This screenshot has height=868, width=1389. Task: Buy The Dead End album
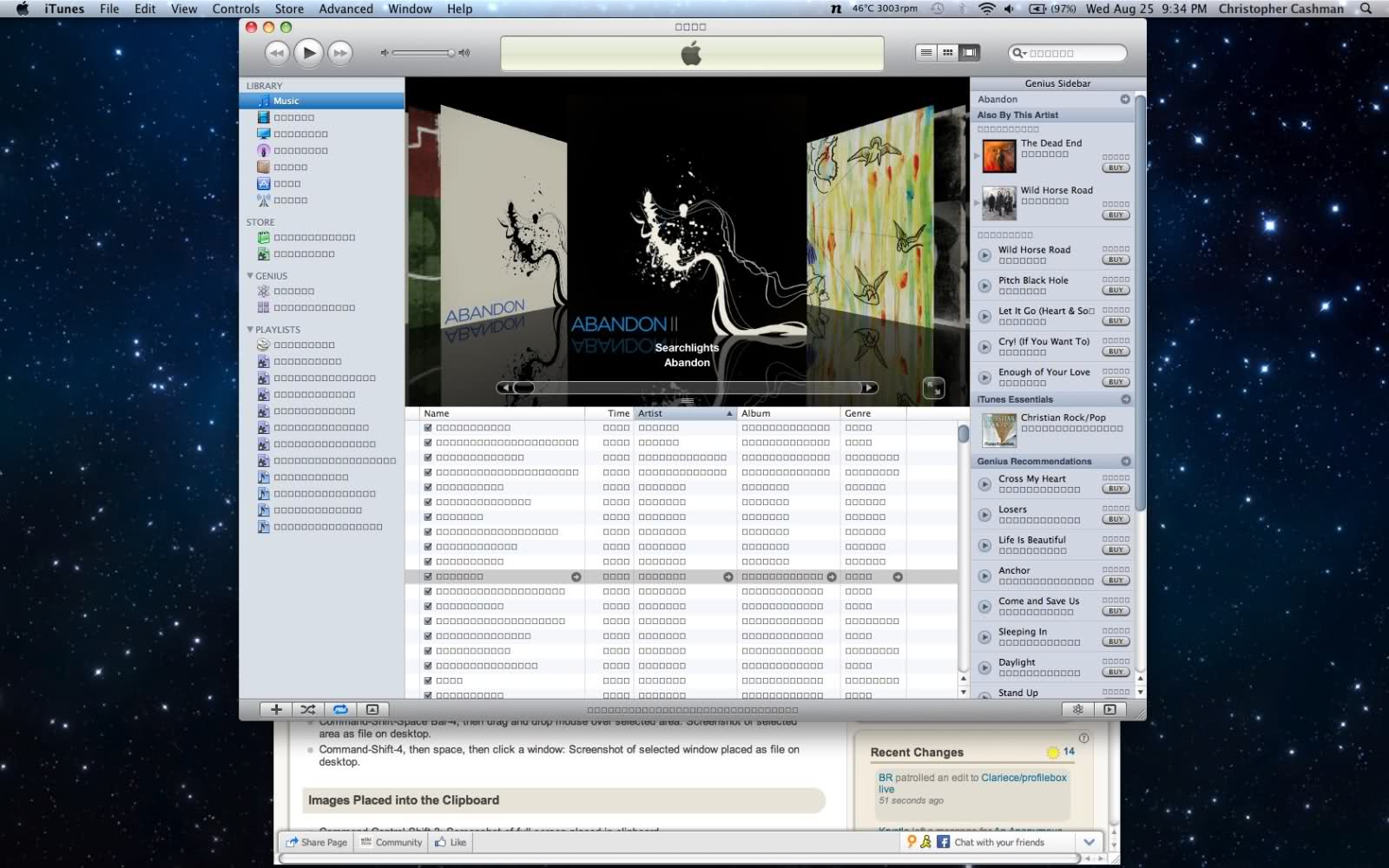[x=1116, y=168]
